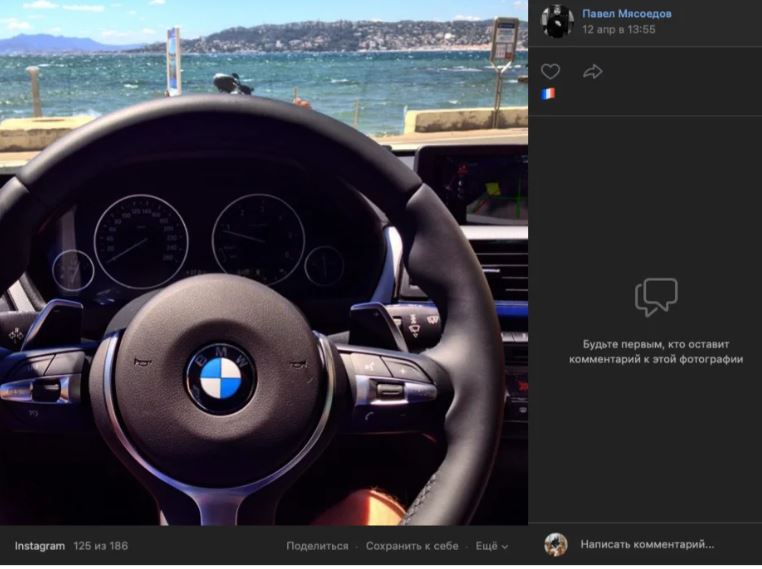The width and height of the screenshot is (762, 569).
Task: Click Поделиться under the photo
Action: 317,546
